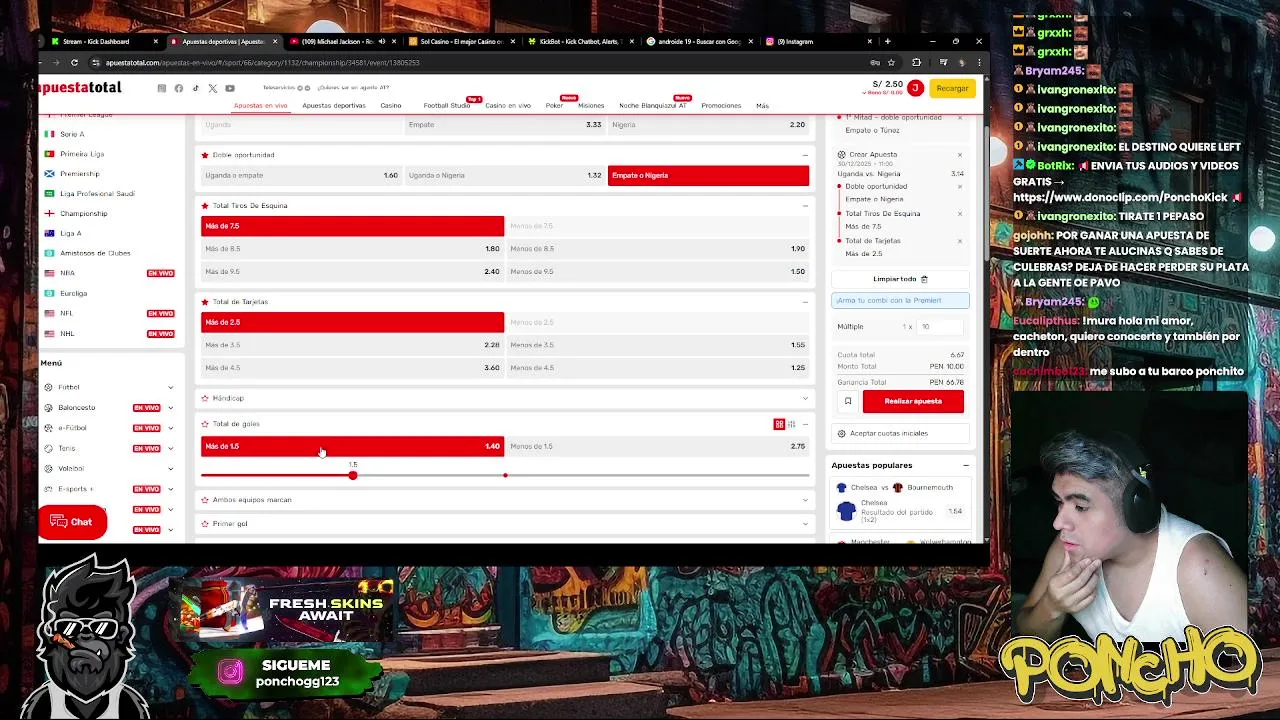
Task: Click the Realizar apuesta button
Action: pyautogui.click(x=913, y=401)
